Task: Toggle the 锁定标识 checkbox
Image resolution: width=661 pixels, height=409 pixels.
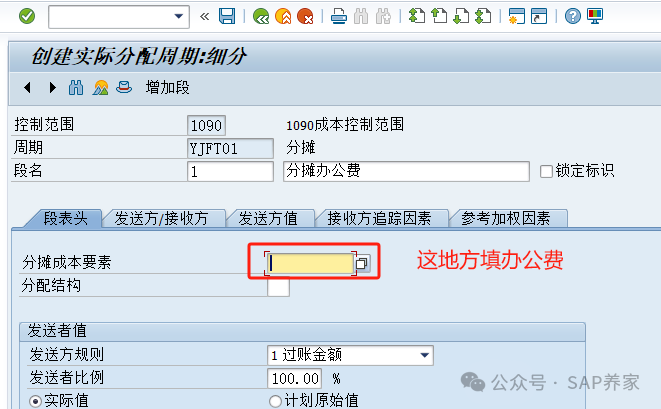Action: (546, 171)
